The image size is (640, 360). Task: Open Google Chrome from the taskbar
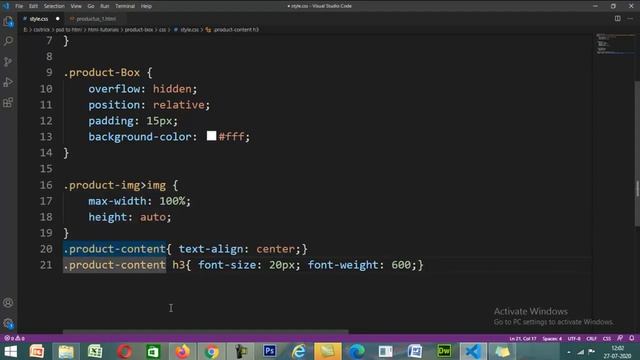pyautogui.click(x=211, y=351)
